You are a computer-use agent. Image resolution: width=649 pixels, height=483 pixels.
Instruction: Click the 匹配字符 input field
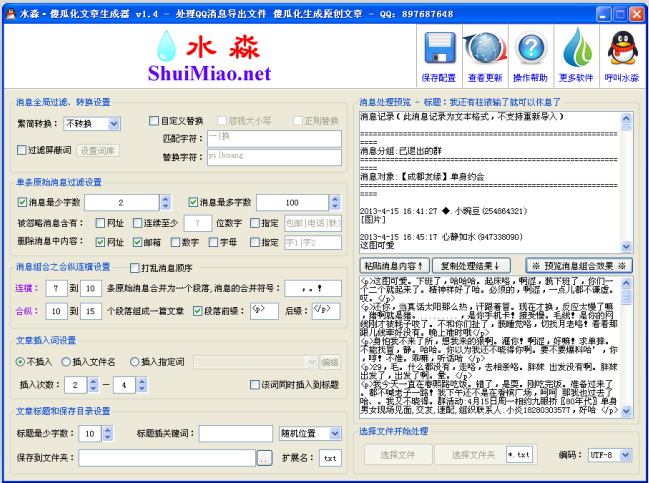(274, 138)
